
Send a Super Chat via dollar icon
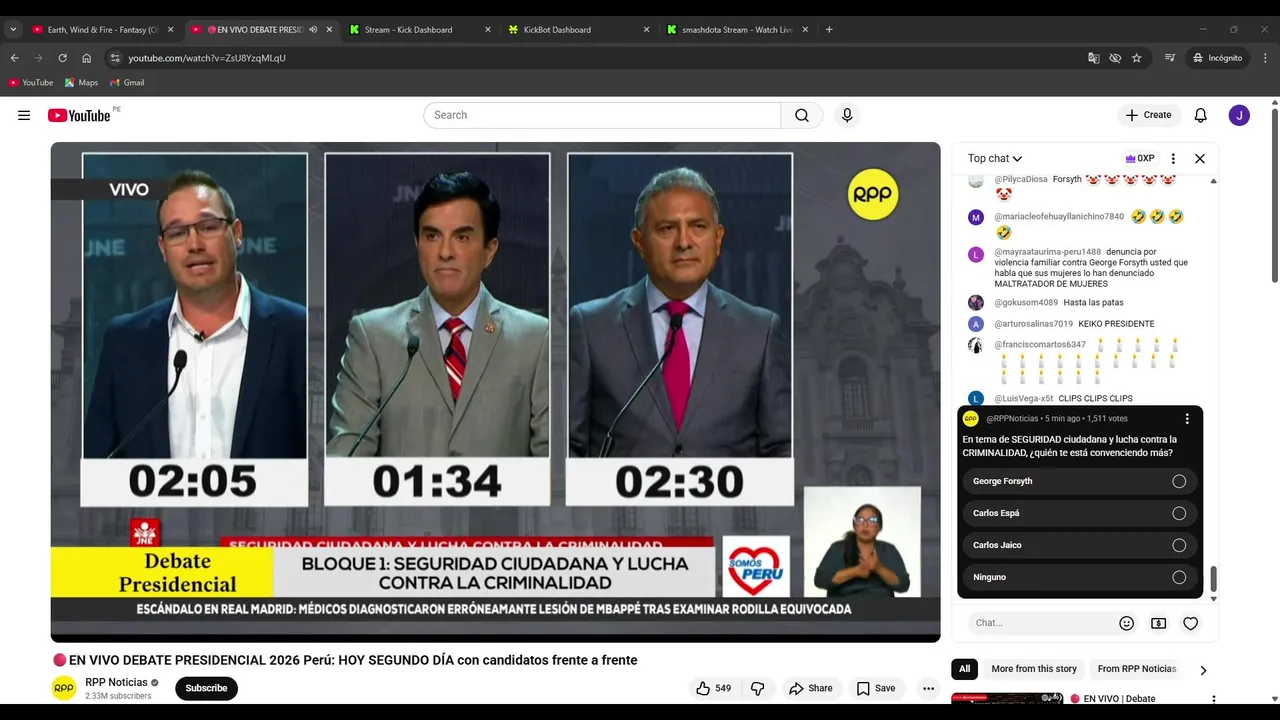[1159, 623]
